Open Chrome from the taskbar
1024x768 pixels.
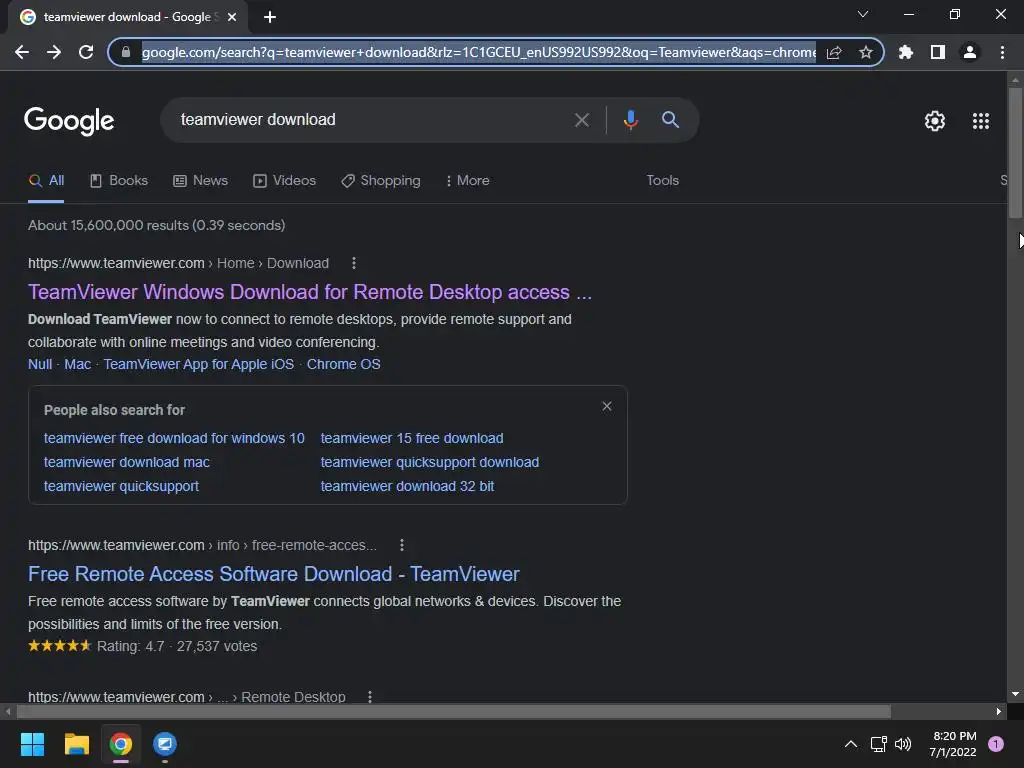(121, 744)
